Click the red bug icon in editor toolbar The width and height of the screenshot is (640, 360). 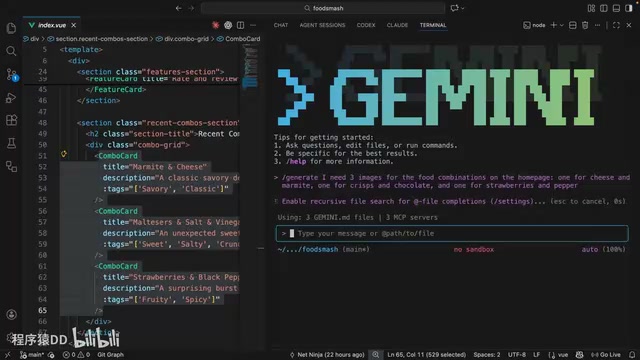(216, 25)
